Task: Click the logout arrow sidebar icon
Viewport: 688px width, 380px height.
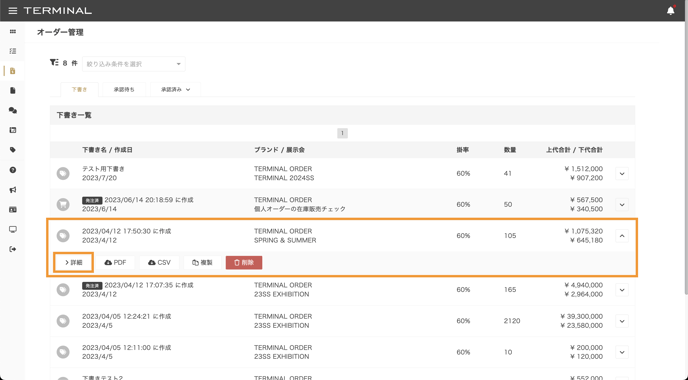Action: click(x=13, y=249)
